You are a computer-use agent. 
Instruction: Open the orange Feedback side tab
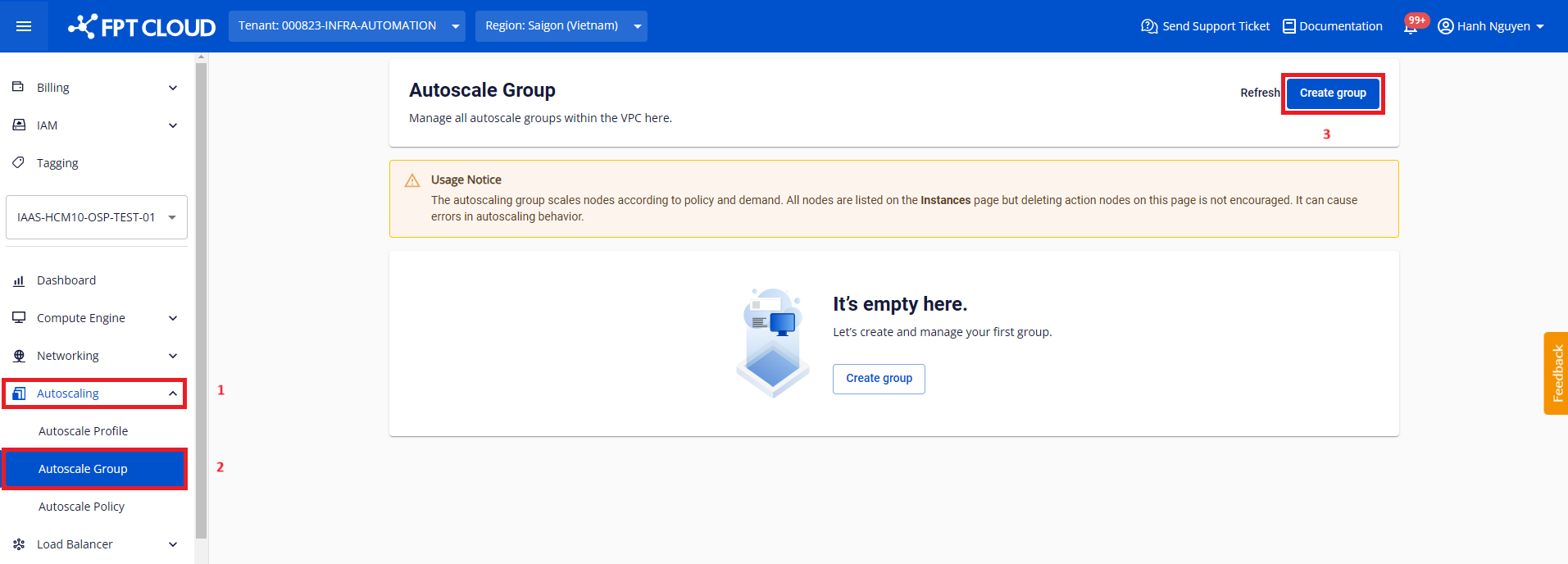(1556, 373)
